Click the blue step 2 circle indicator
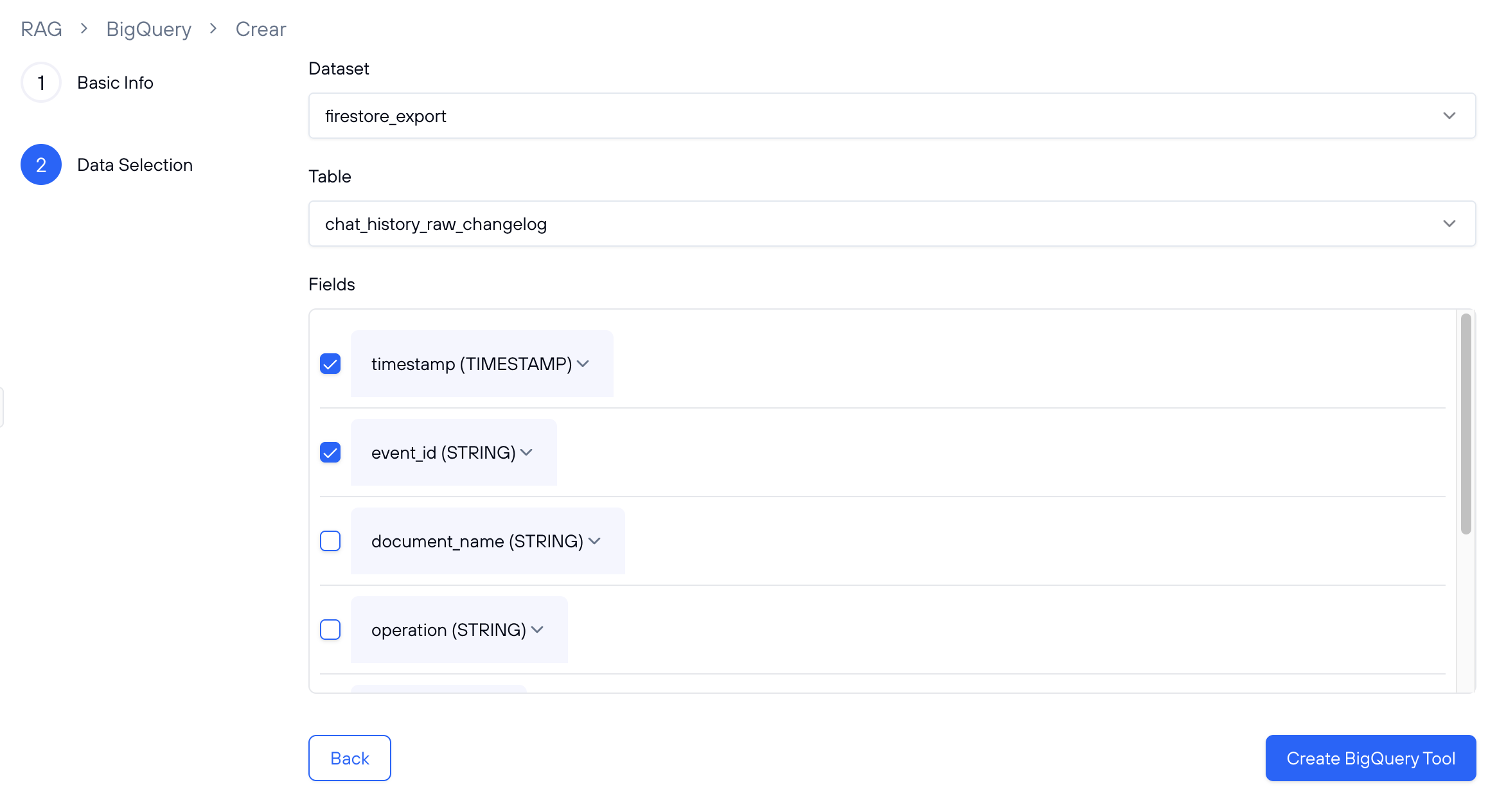 click(40, 164)
